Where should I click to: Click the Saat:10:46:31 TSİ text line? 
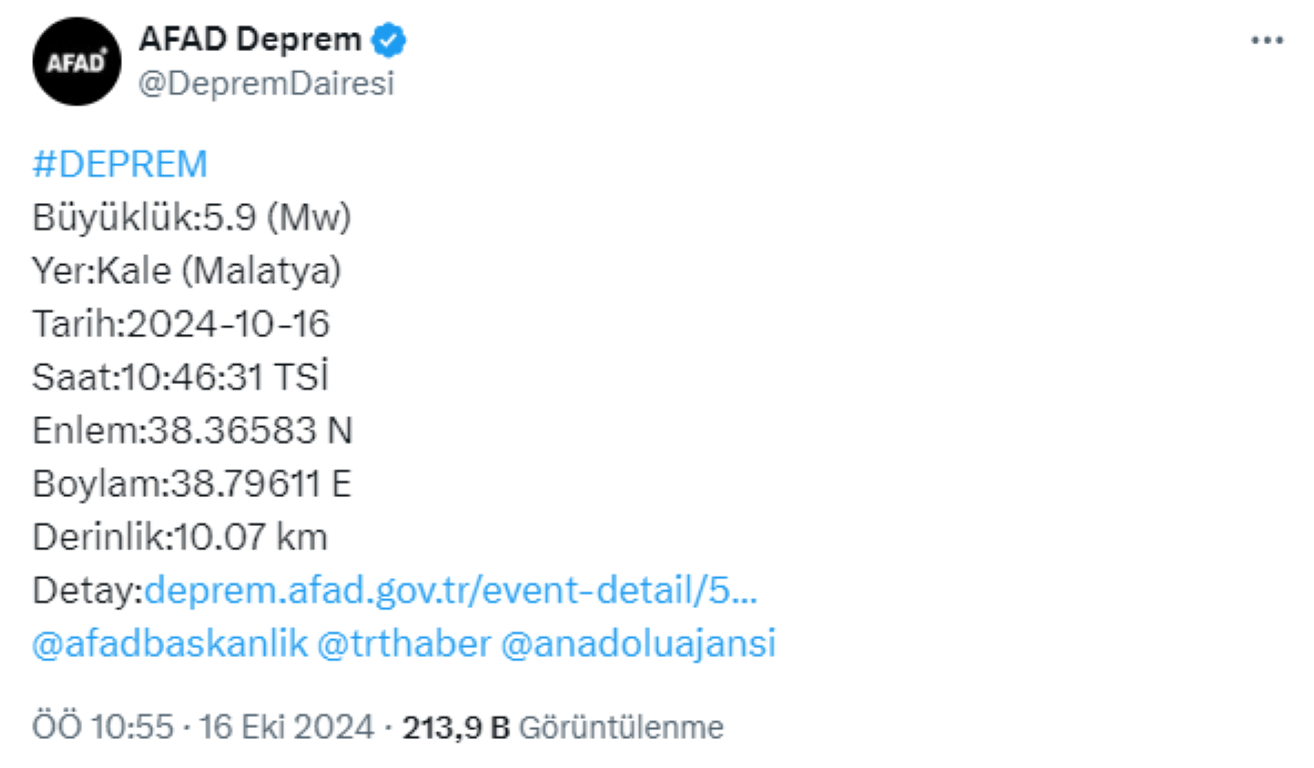[x=181, y=378]
